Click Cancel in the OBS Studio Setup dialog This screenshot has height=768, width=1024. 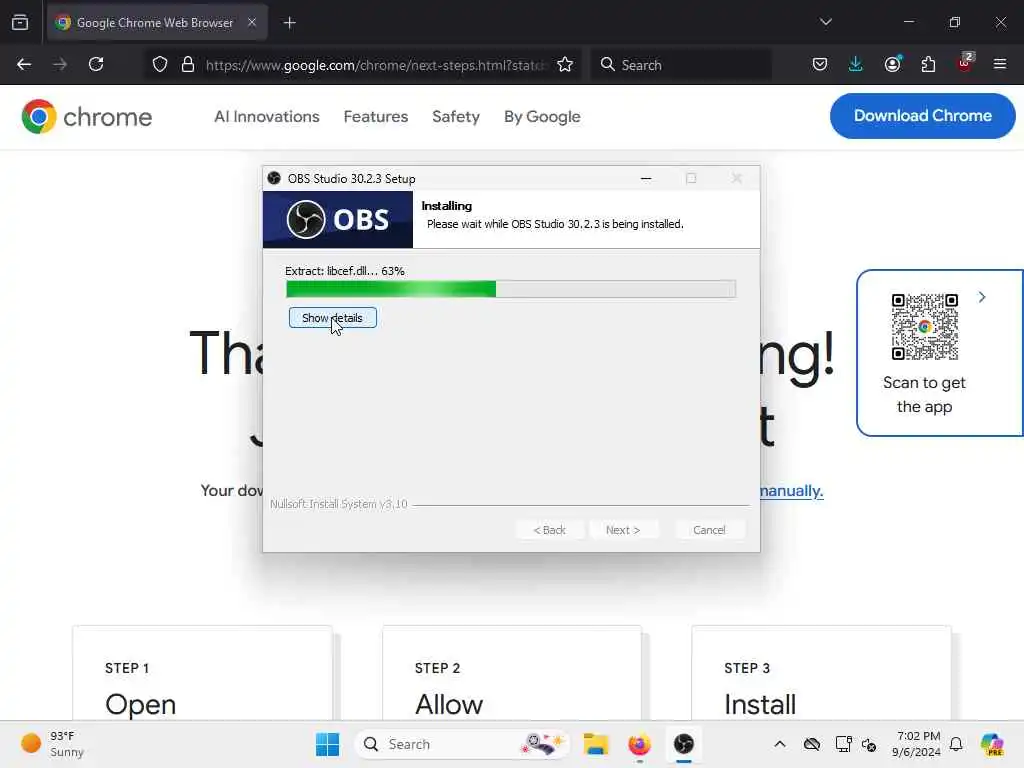[709, 530]
